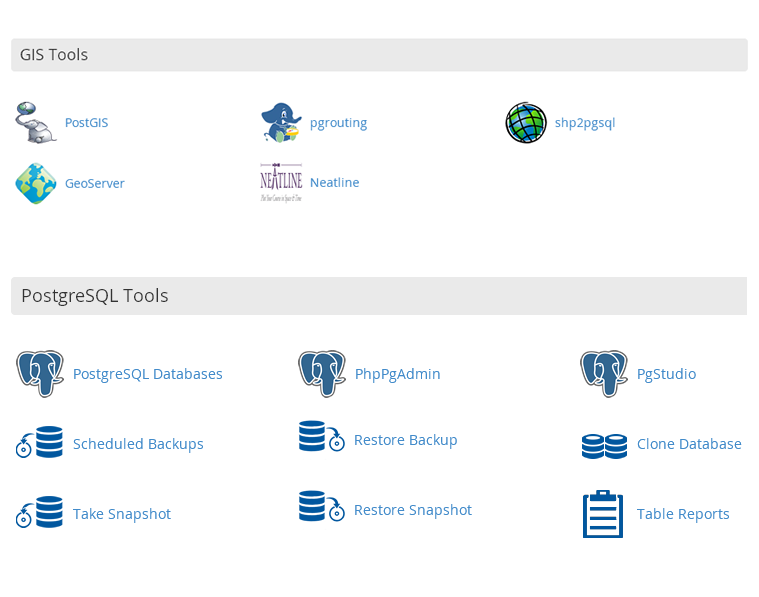Collapse the PostgreSQL Tools section header
This screenshot has width=759, height=597.
tap(379, 296)
